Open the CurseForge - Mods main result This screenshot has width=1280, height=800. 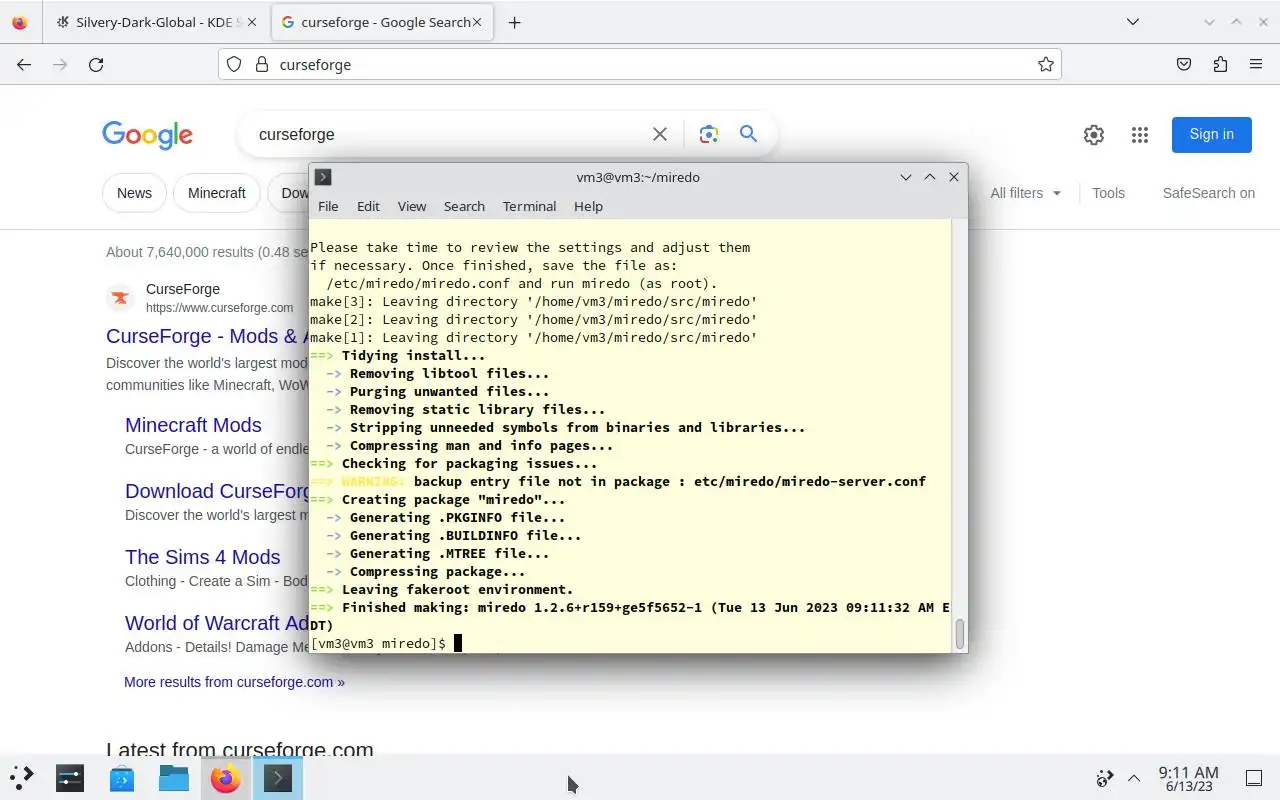207,336
